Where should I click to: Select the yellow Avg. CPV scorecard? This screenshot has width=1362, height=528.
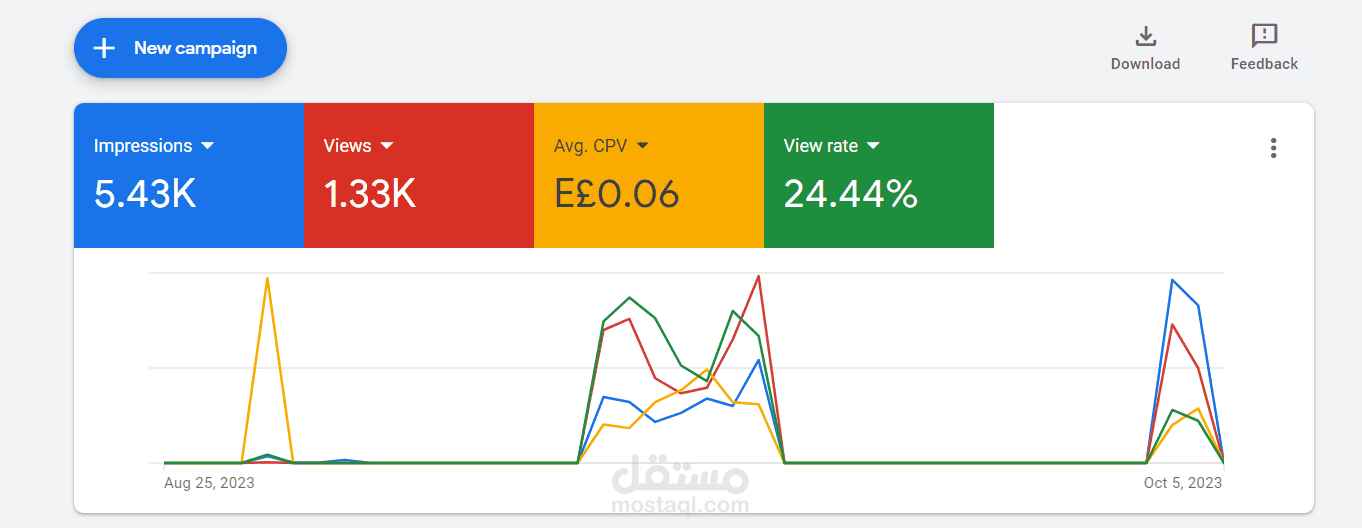(x=649, y=175)
